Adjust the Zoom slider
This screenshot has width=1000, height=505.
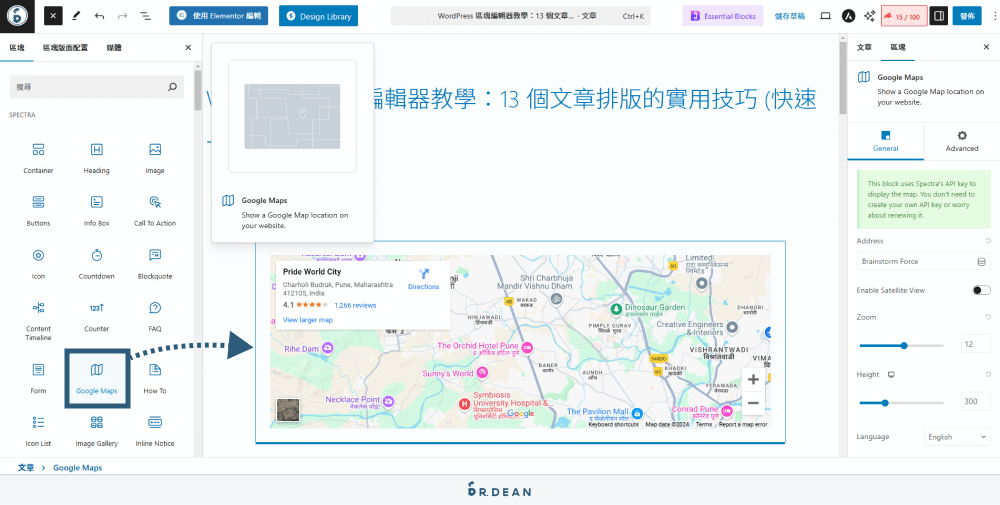click(901, 346)
